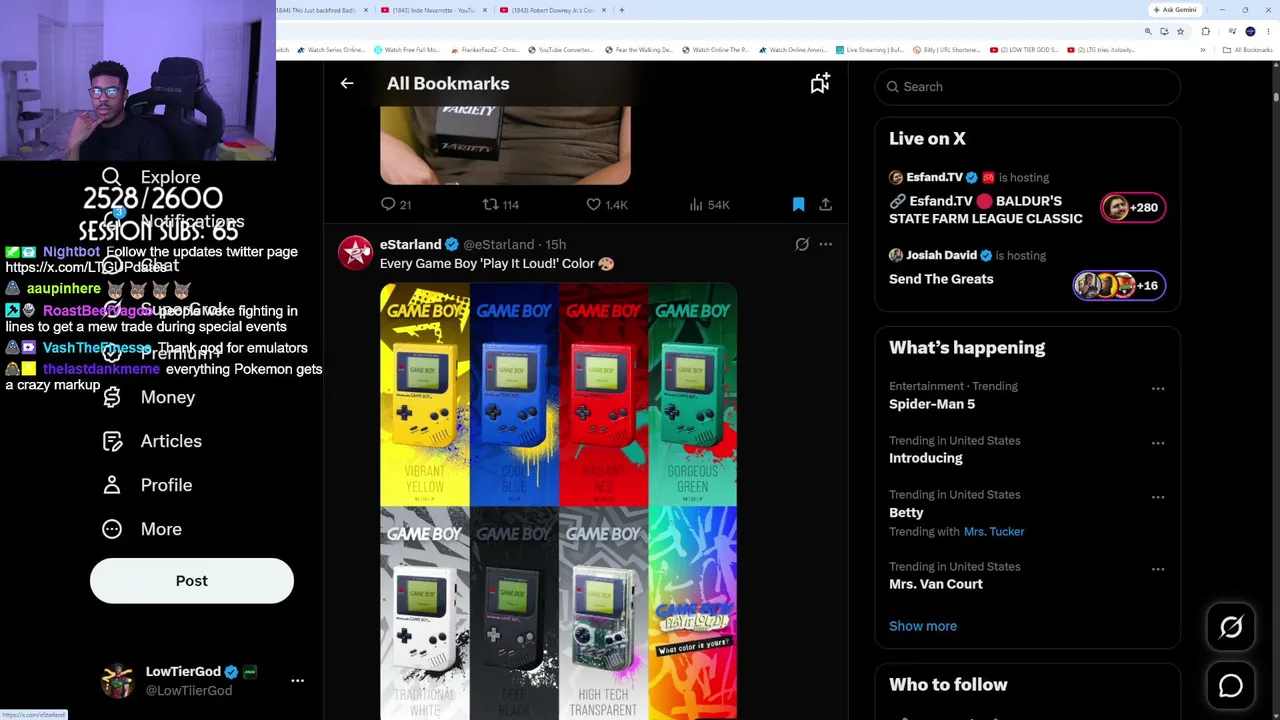Image resolution: width=1280 pixels, height=720 pixels.
Task: Switch to This Just backfired Badly tab
Action: [x=323, y=10]
